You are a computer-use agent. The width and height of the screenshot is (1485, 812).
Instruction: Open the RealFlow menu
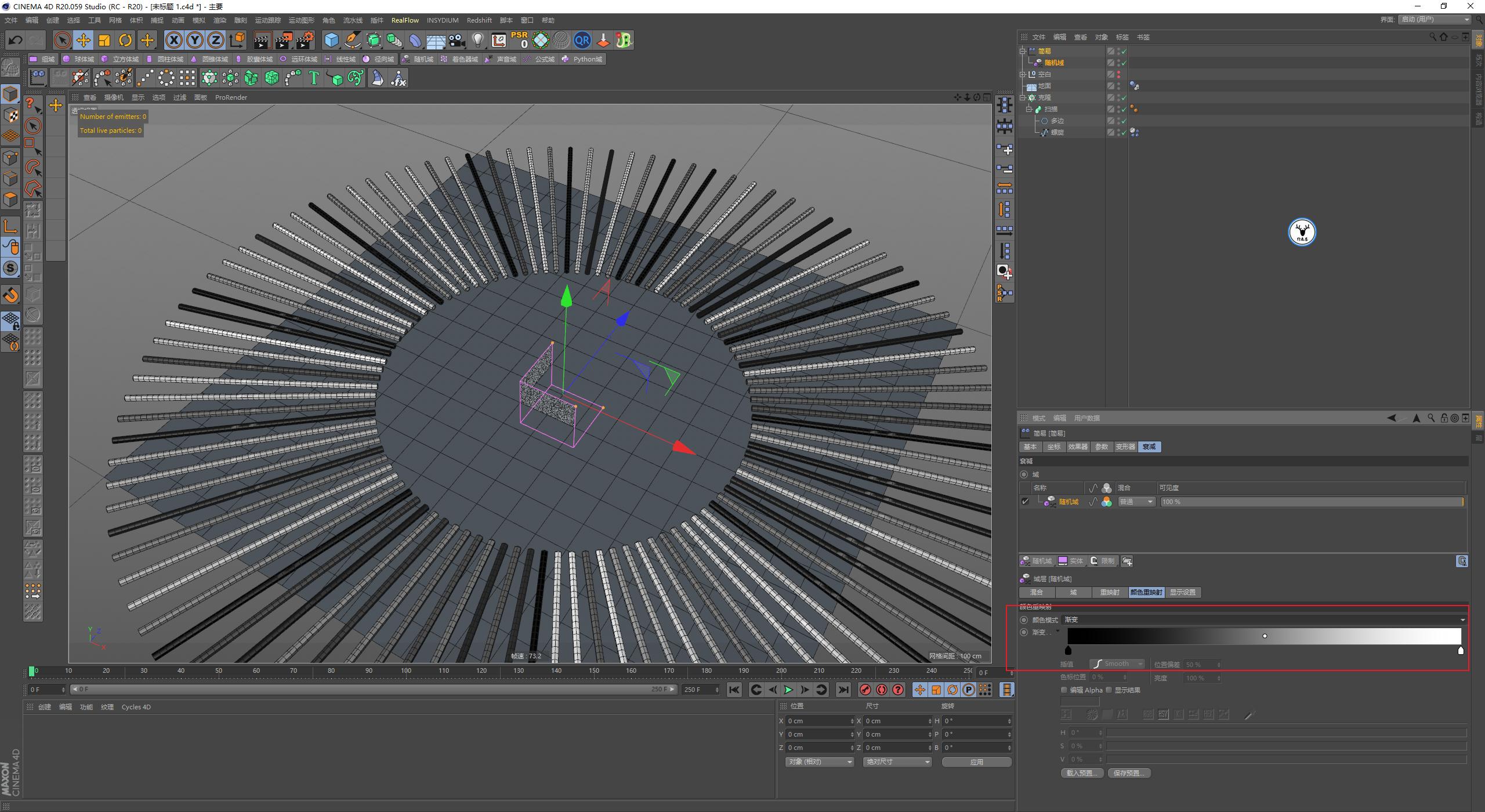(x=405, y=20)
